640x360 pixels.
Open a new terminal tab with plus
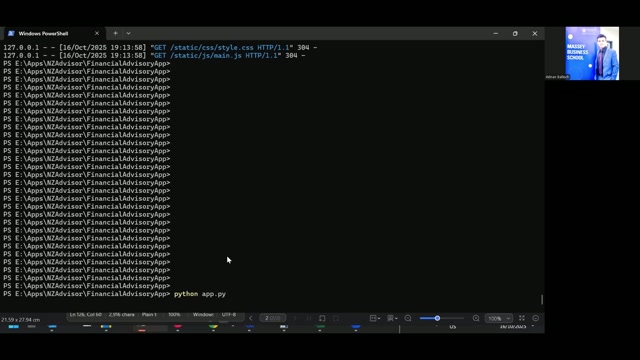click(x=116, y=33)
